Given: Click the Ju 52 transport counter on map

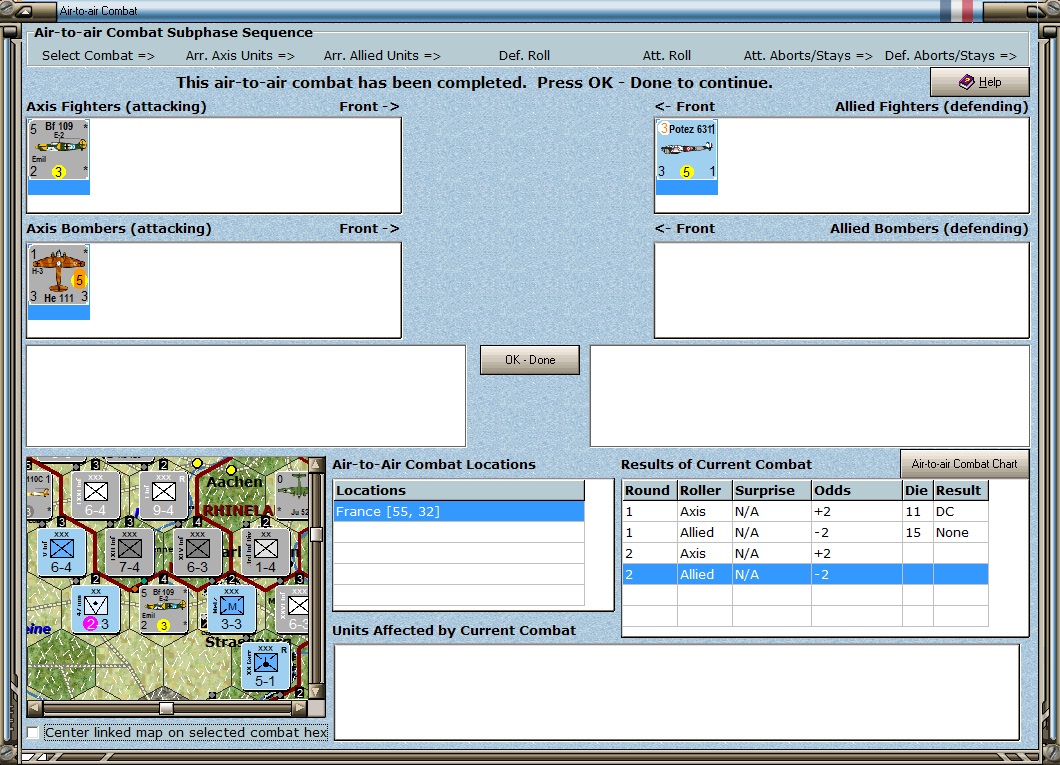Looking at the screenshot, I should tap(292, 495).
